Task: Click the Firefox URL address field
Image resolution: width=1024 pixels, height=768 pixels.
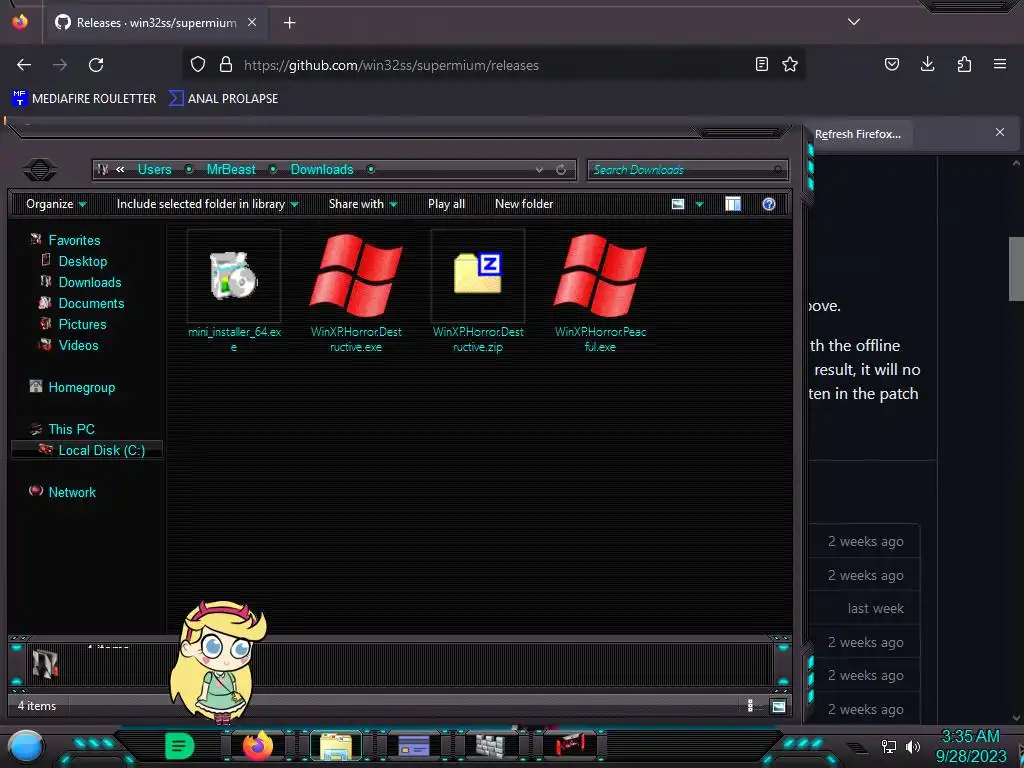Action: [x=496, y=65]
